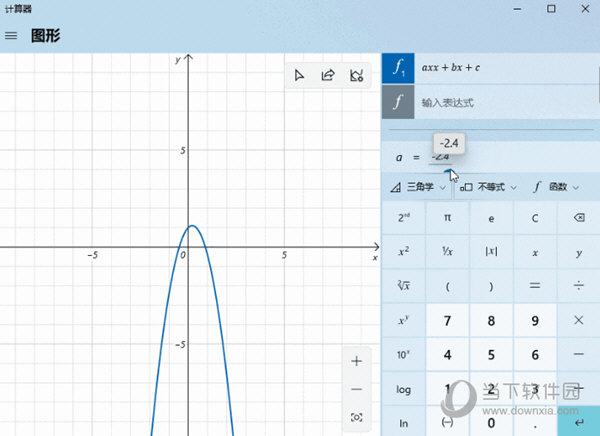Select the graph trace pointer tool
The width and height of the screenshot is (600, 436).
[299, 75]
